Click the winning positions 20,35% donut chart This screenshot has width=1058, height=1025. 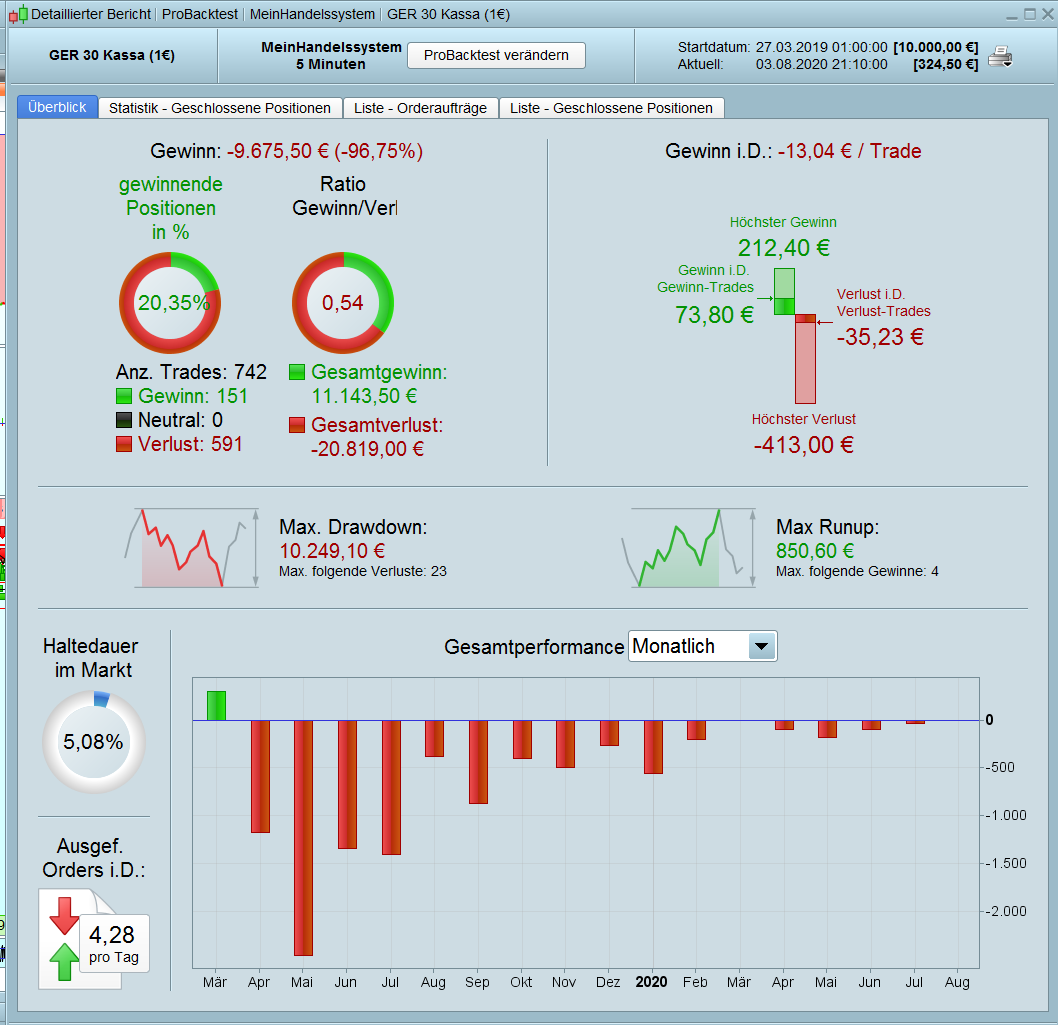tap(170, 302)
